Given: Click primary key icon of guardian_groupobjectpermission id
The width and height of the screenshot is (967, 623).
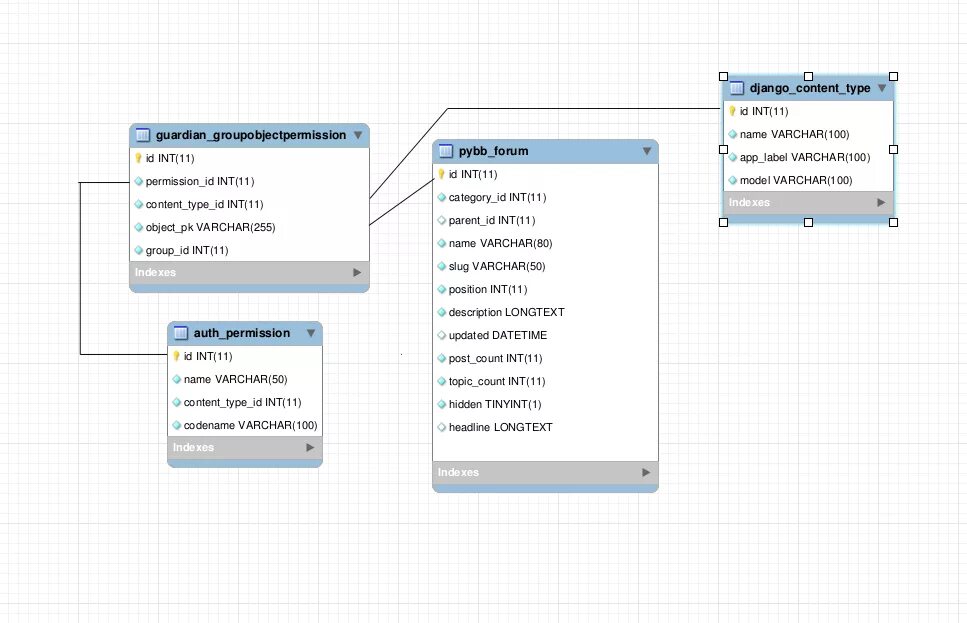Looking at the screenshot, I should [138, 159].
